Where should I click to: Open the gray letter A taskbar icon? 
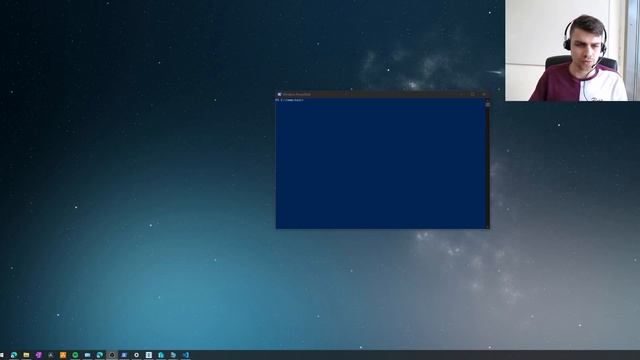(51, 355)
